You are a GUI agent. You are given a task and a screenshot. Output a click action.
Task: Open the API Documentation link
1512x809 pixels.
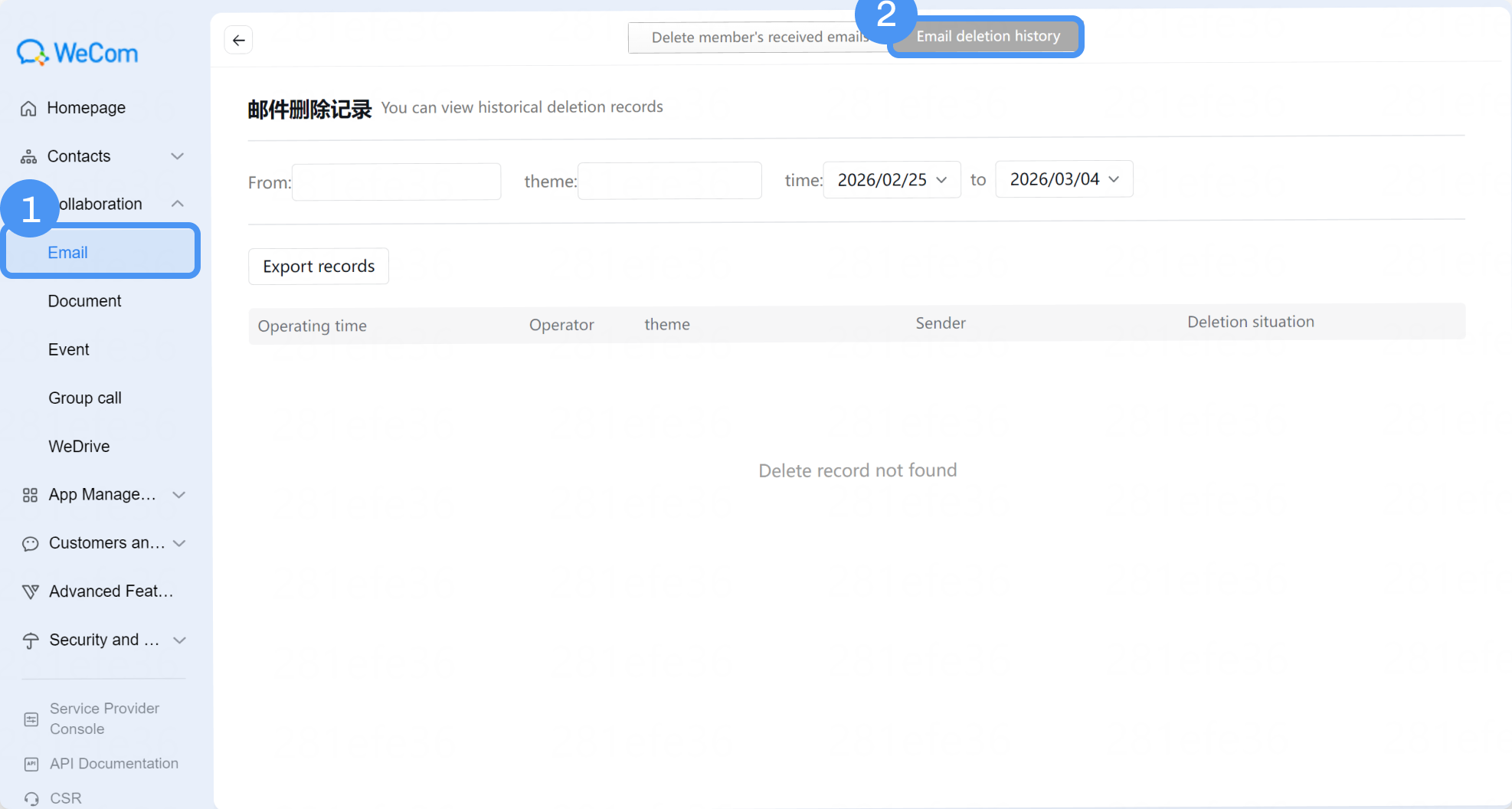click(x=113, y=764)
